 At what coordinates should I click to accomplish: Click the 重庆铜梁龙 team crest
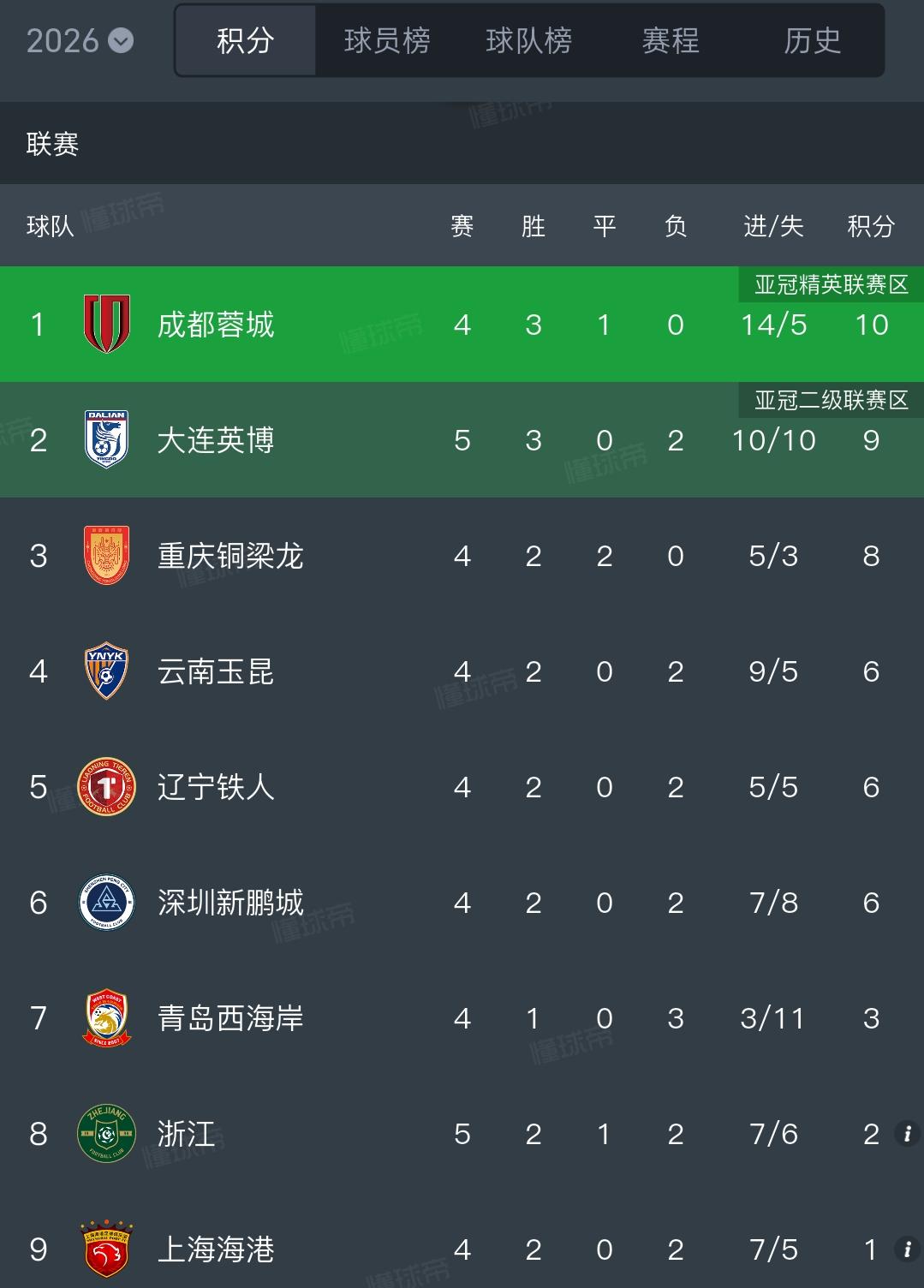pos(107,555)
